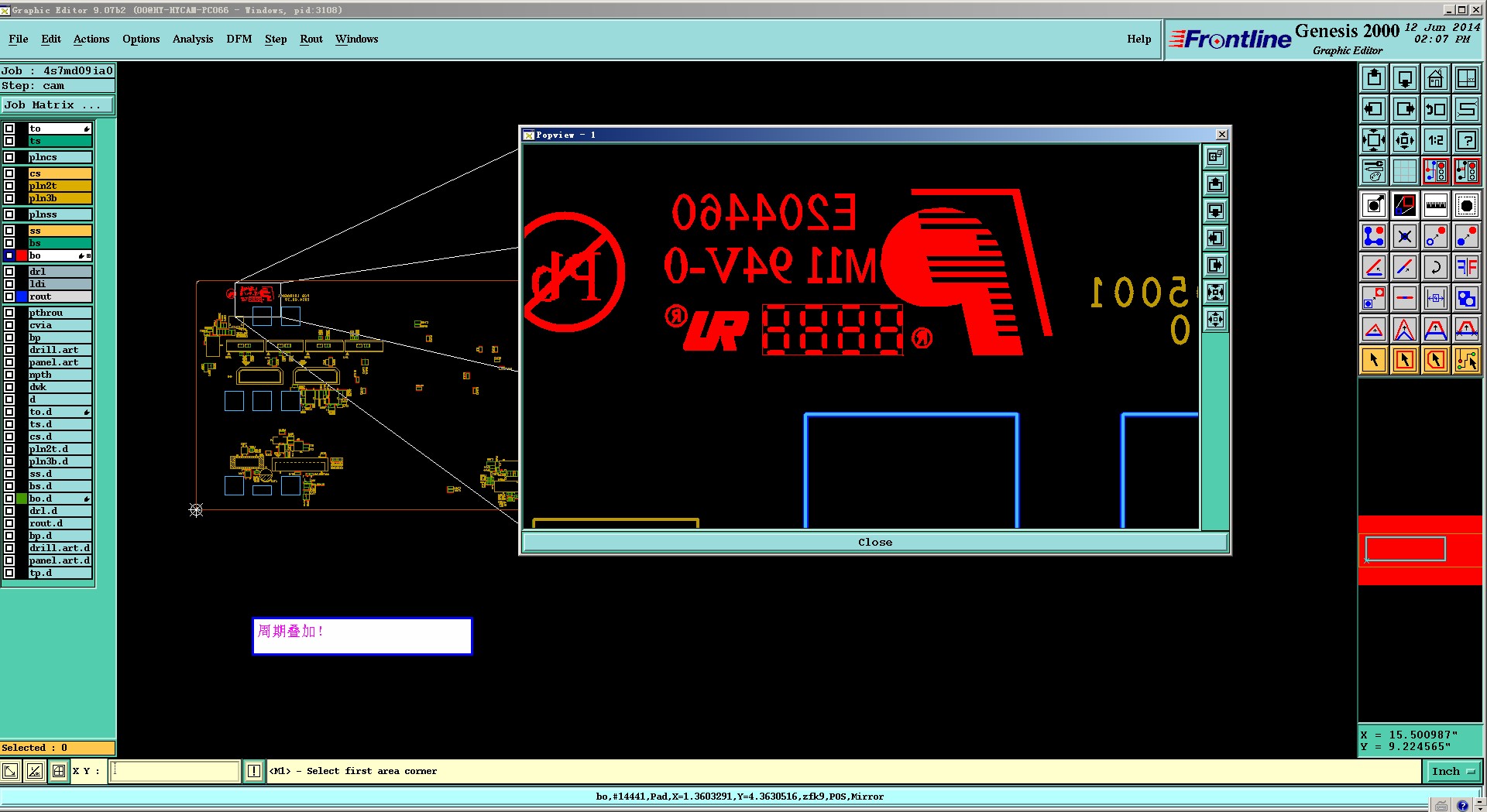Click the measure-between-points dimension tool icon
Image resolution: width=1487 pixels, height=812 pixels.
coord(1436,298)
